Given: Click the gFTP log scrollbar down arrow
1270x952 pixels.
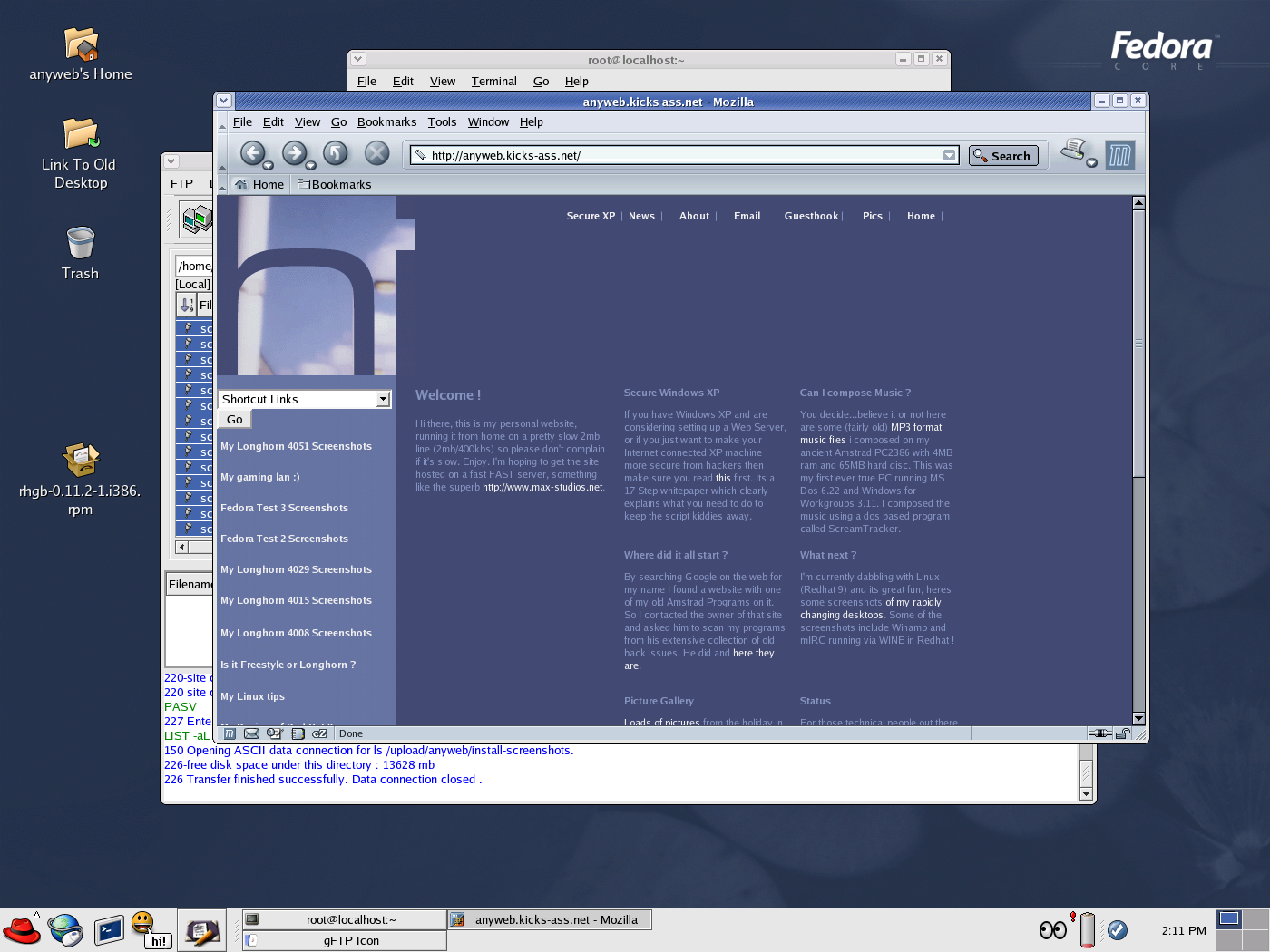Looking at the screenshot, I should [x=1086, y=793].
